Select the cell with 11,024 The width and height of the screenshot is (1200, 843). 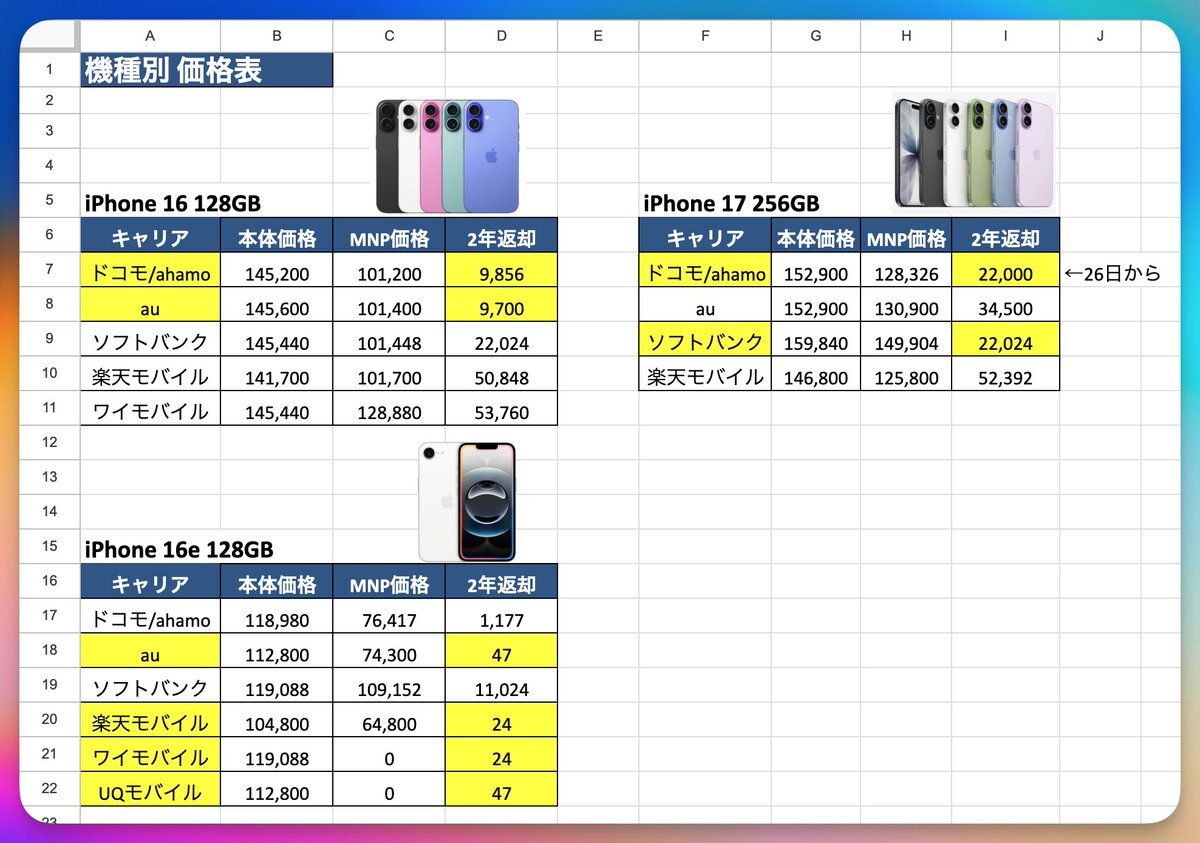(x=501, y=685)
